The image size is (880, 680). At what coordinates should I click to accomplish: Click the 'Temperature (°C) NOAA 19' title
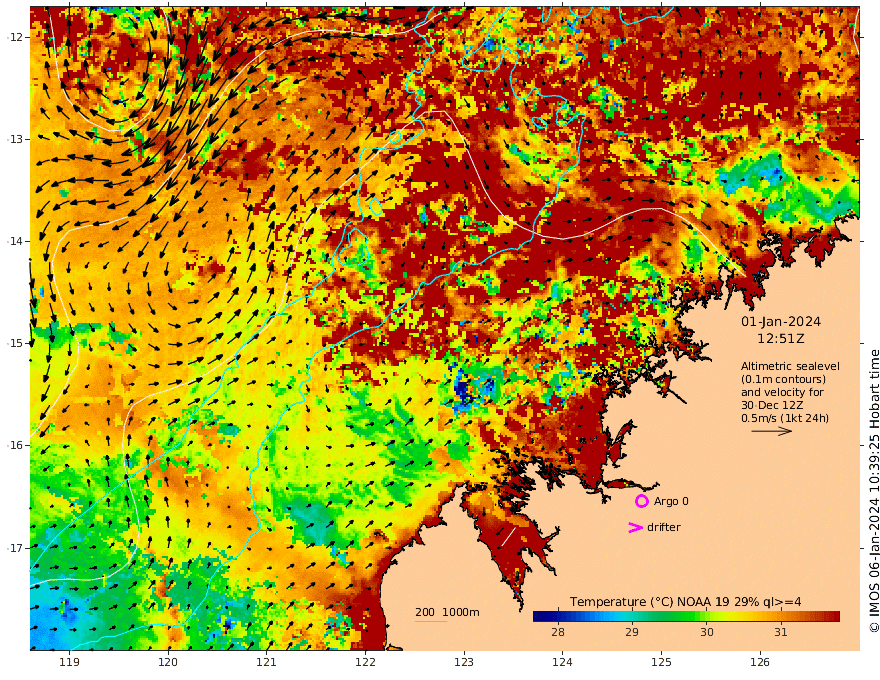(x=649, y=602)
